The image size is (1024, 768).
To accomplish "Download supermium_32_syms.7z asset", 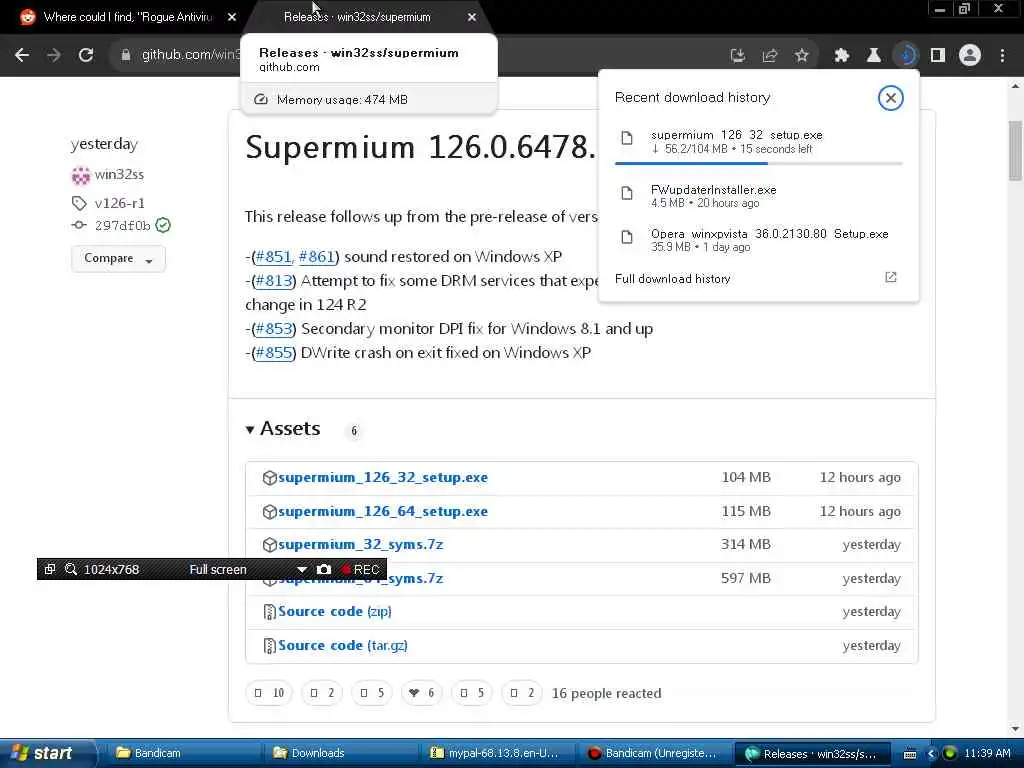I will (x=360, y=545).
